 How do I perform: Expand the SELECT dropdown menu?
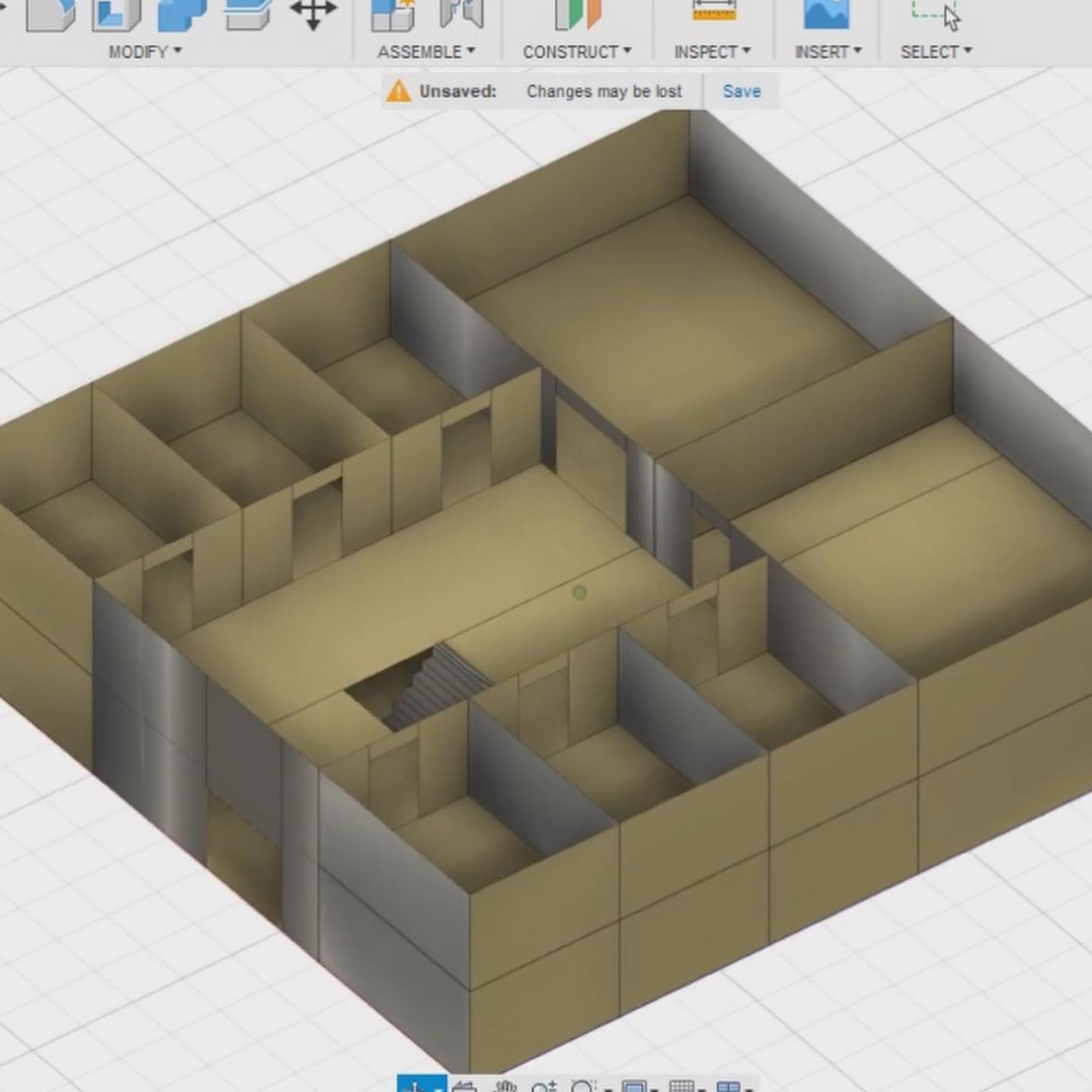point(937,52)
